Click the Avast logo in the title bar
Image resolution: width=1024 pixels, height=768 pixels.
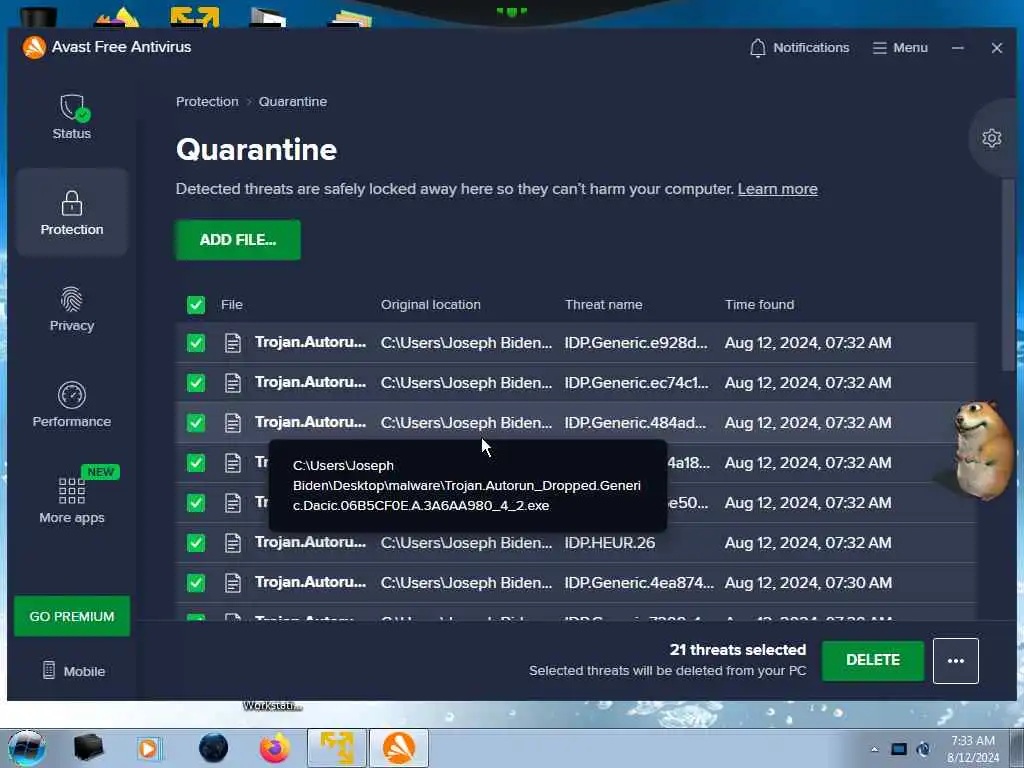(x=34, y=47)
